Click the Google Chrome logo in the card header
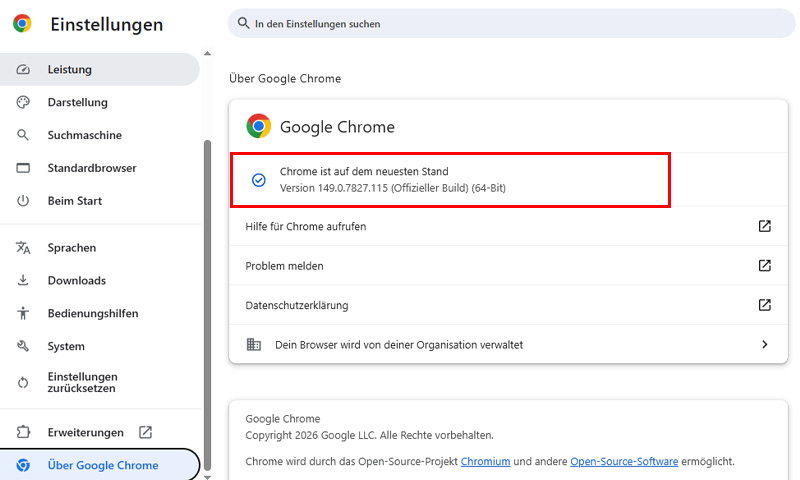Viewport: 800px width, 480px height. pos(259,126)
